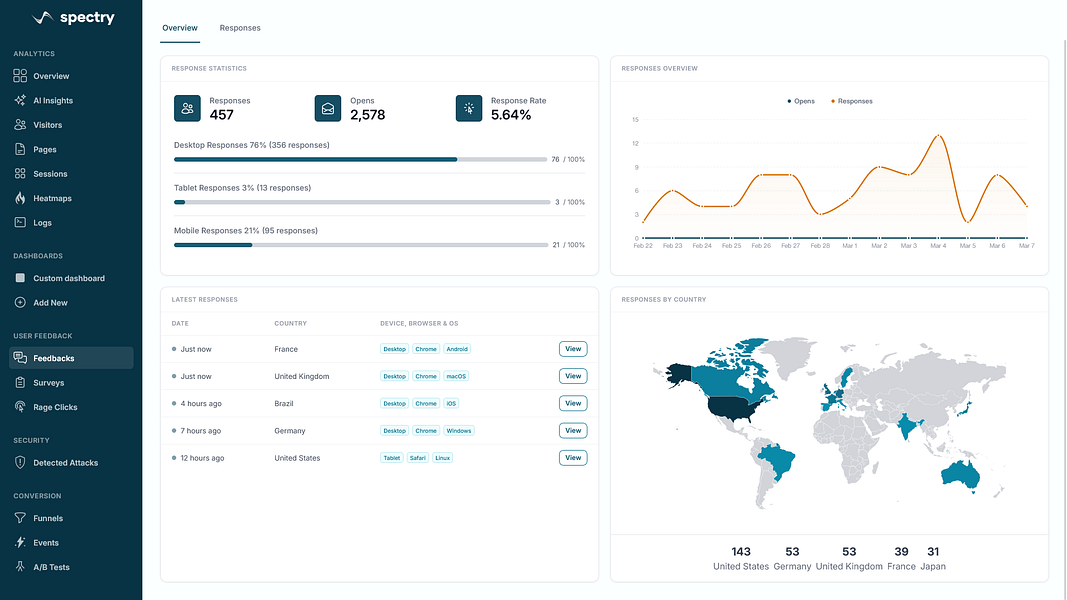Open the Detected Attacks shield icon
This screenshot has height=600, width=1067.
click(20, 463)
